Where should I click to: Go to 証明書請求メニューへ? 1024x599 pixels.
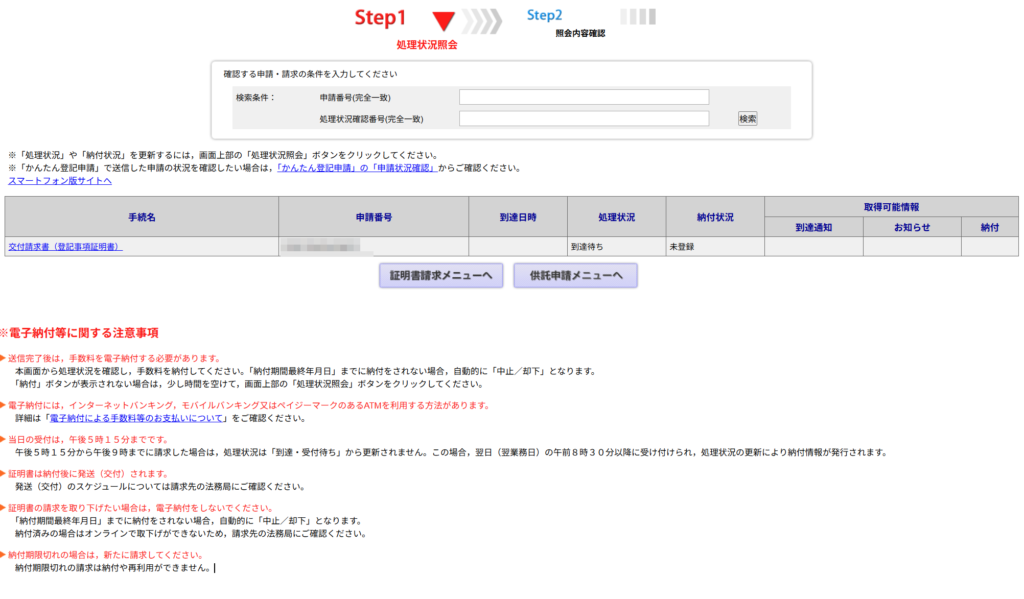pyautogui.click(x=441, y=276)
